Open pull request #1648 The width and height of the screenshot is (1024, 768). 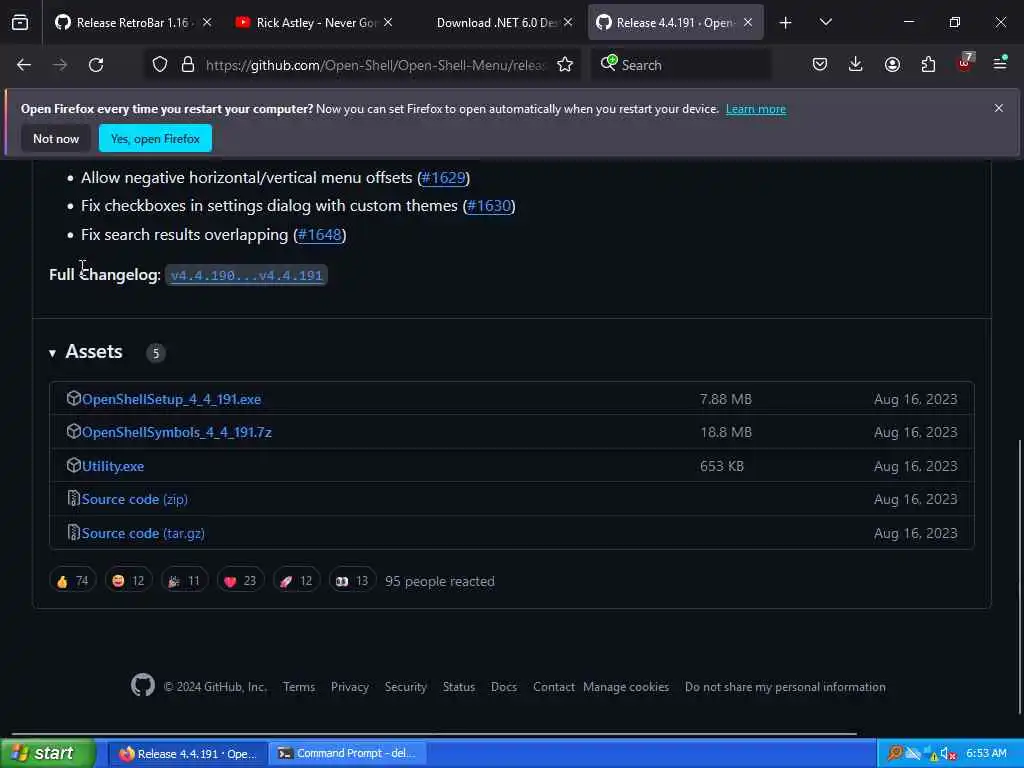coord(320,234)
